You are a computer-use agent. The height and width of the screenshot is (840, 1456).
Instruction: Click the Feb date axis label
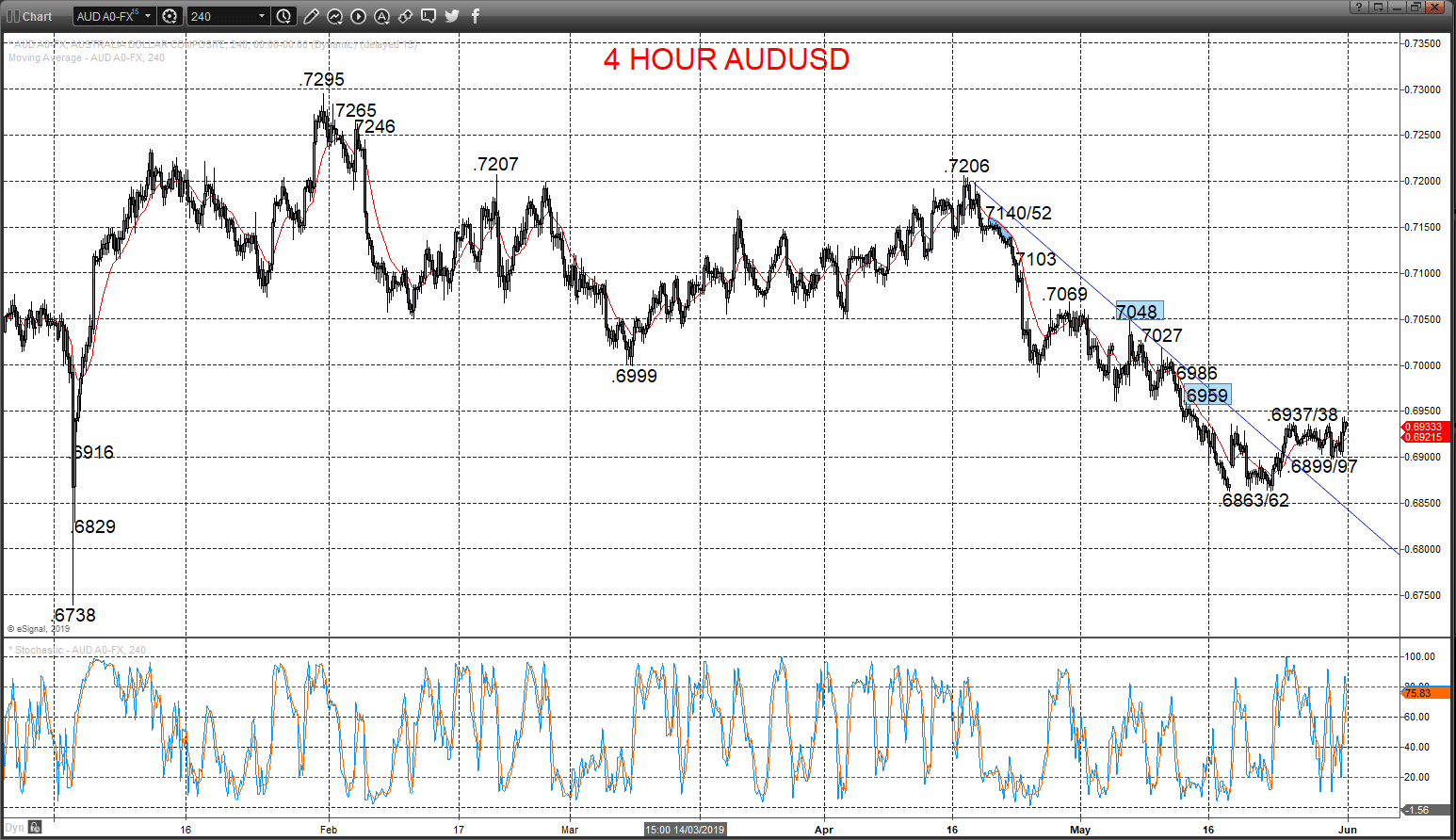(x=328, y=830)
